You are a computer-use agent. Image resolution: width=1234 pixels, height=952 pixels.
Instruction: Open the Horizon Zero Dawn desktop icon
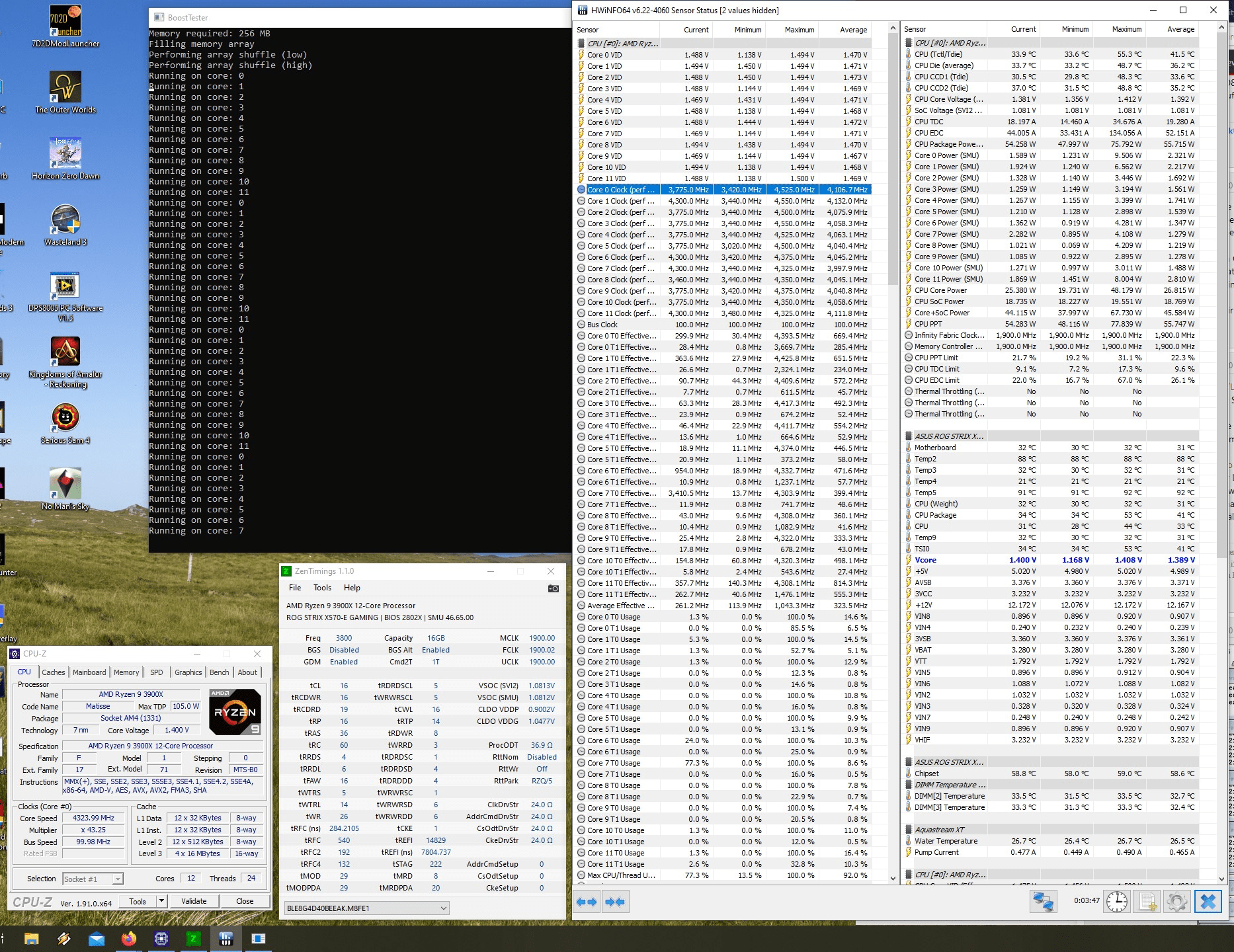tap(65, 159)
